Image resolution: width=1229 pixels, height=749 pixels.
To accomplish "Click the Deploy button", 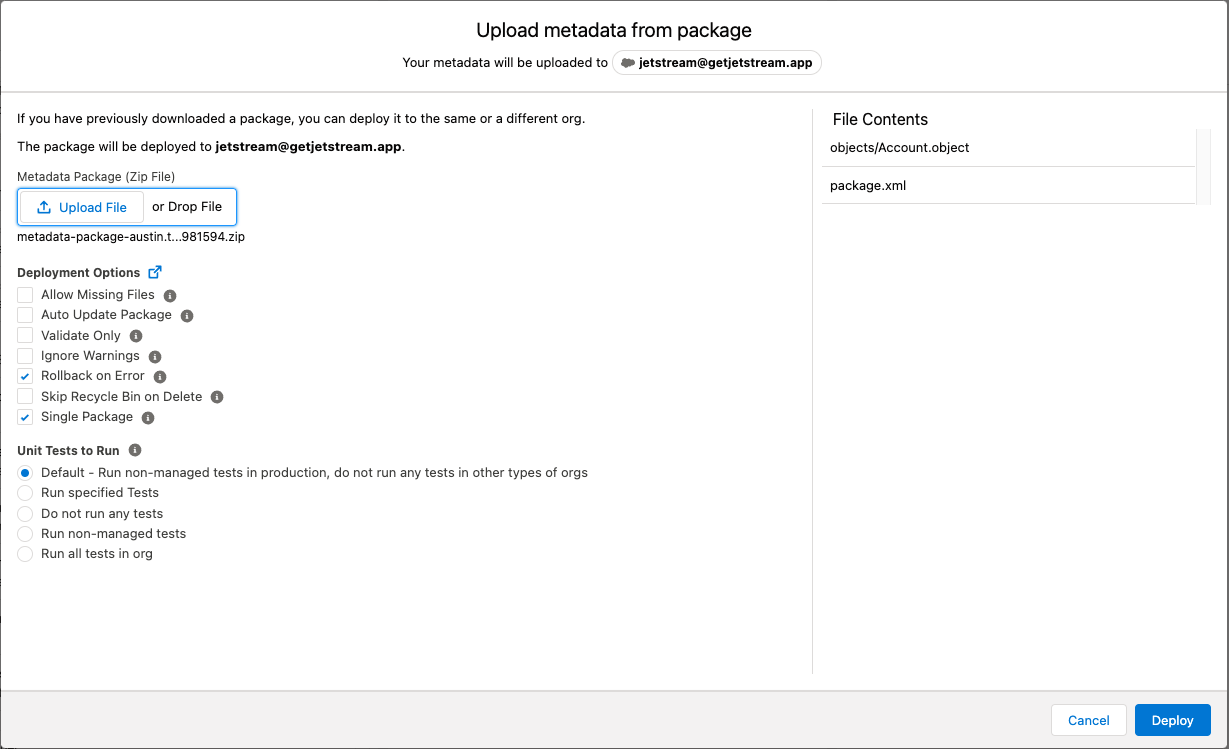I will pyautogui.click(x=1172, y=720).
